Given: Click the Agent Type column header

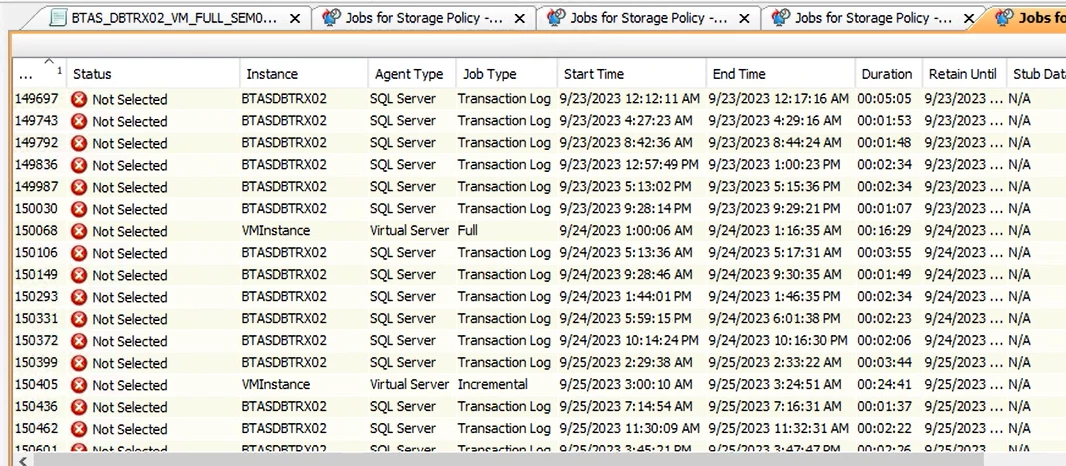Looking at the screenshot, I should click(408, 74).
